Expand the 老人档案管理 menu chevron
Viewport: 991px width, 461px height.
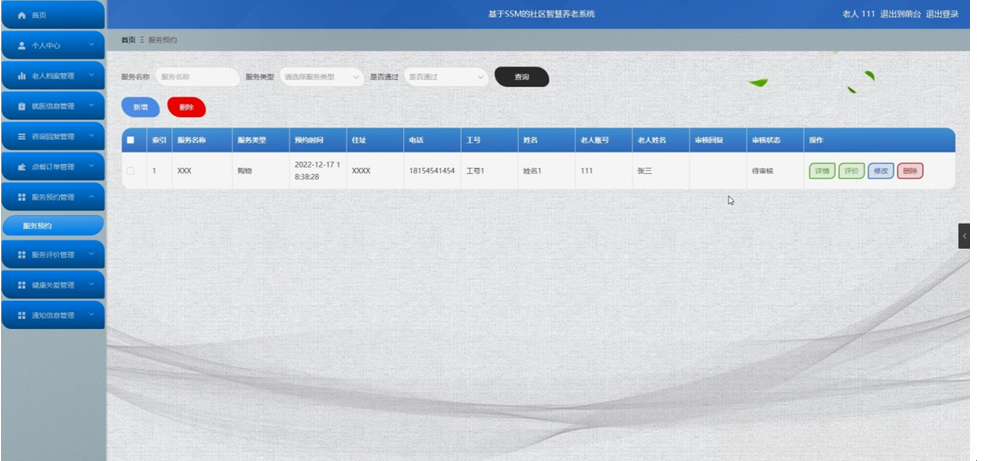pos(92,76)
